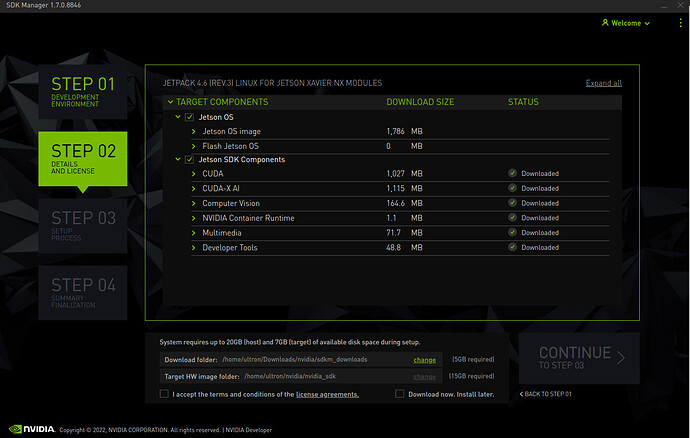Click the (5GB required) note
690x438 pixels.
473,359
